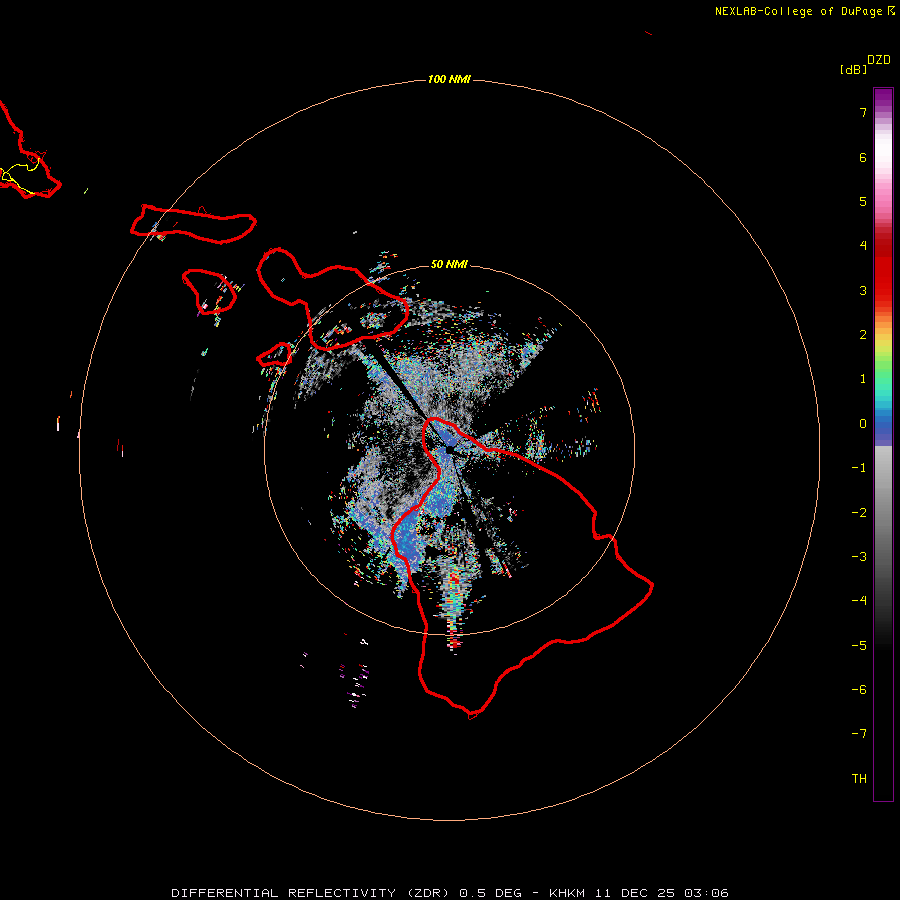Click the 3 dB value on the scale
The height and width of the screenshot is (900, 900).
tap(863, 290)
